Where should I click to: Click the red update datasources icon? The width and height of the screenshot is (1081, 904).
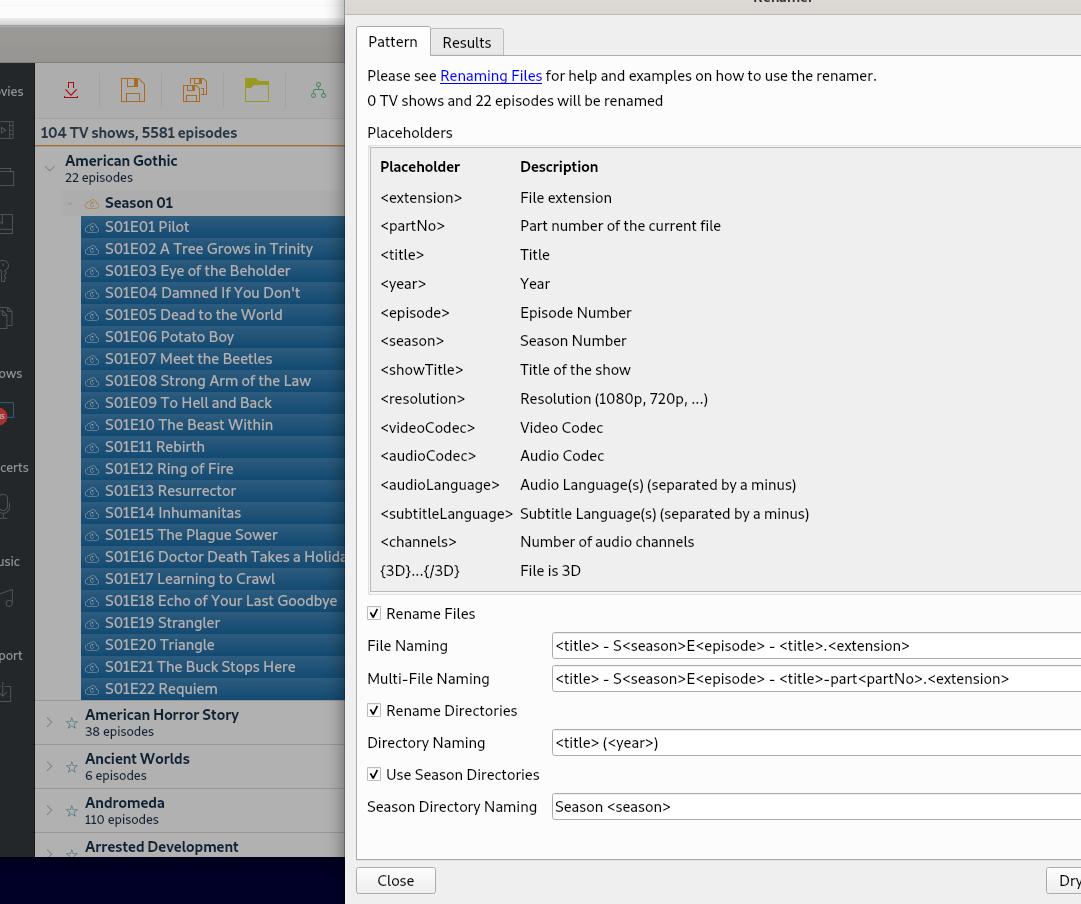point(70,89)
